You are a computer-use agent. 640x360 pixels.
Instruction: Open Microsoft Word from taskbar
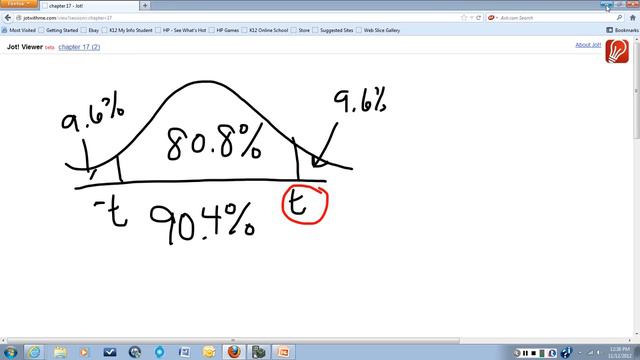[x=184, y=352]
